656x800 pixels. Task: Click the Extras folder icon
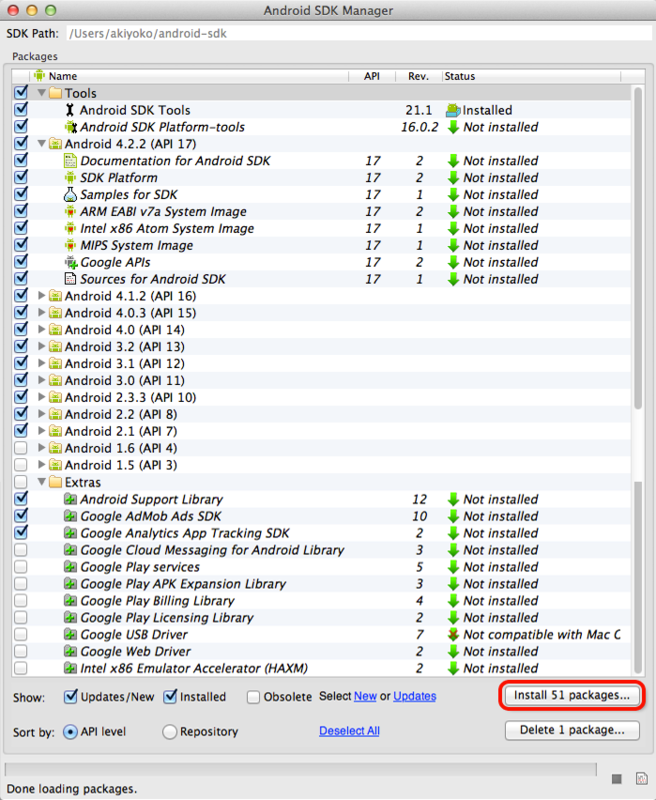point(55,482)
